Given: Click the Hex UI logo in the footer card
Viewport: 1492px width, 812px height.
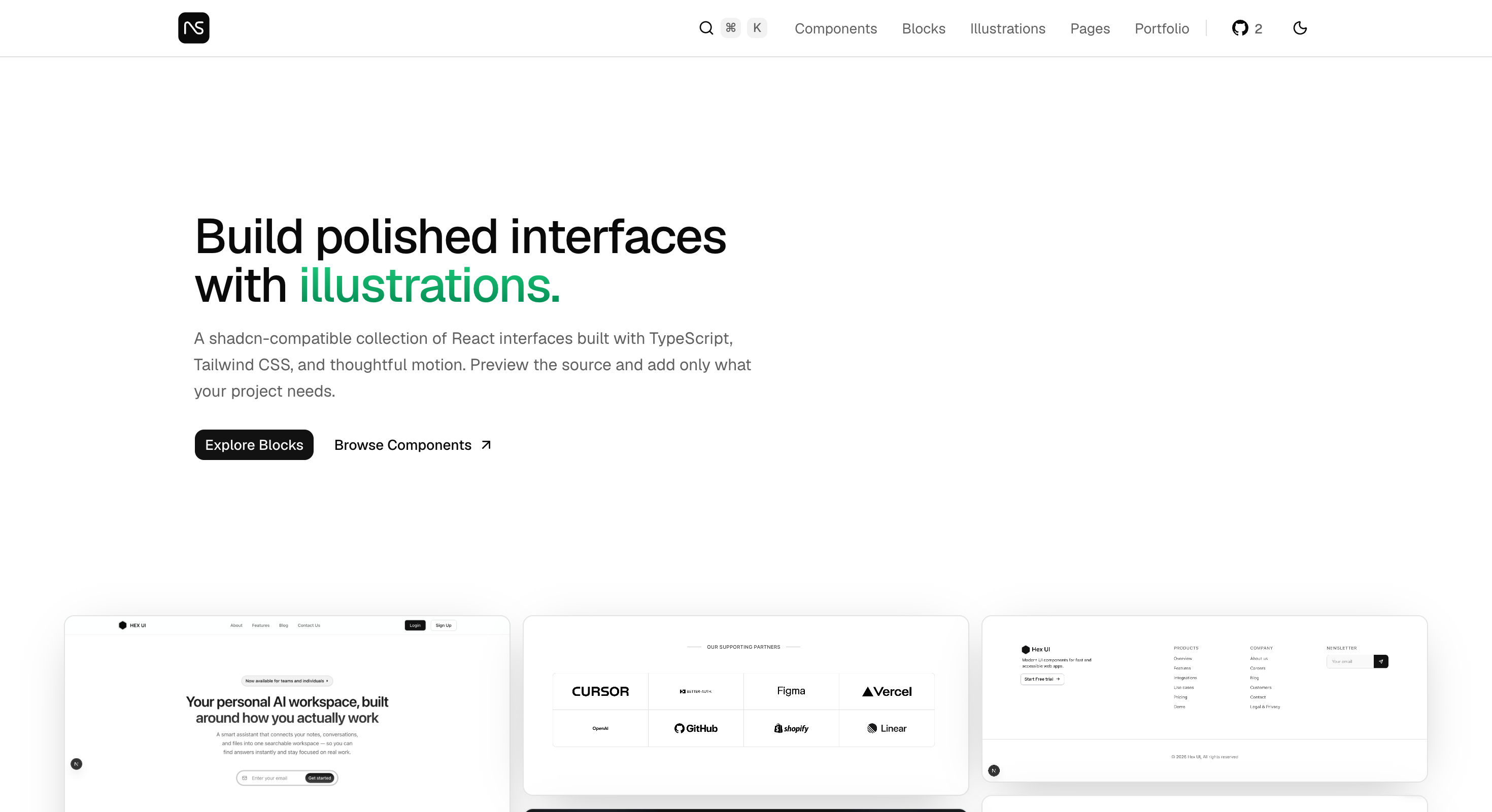Looking at the screenshot, I should click(1036, 649).
